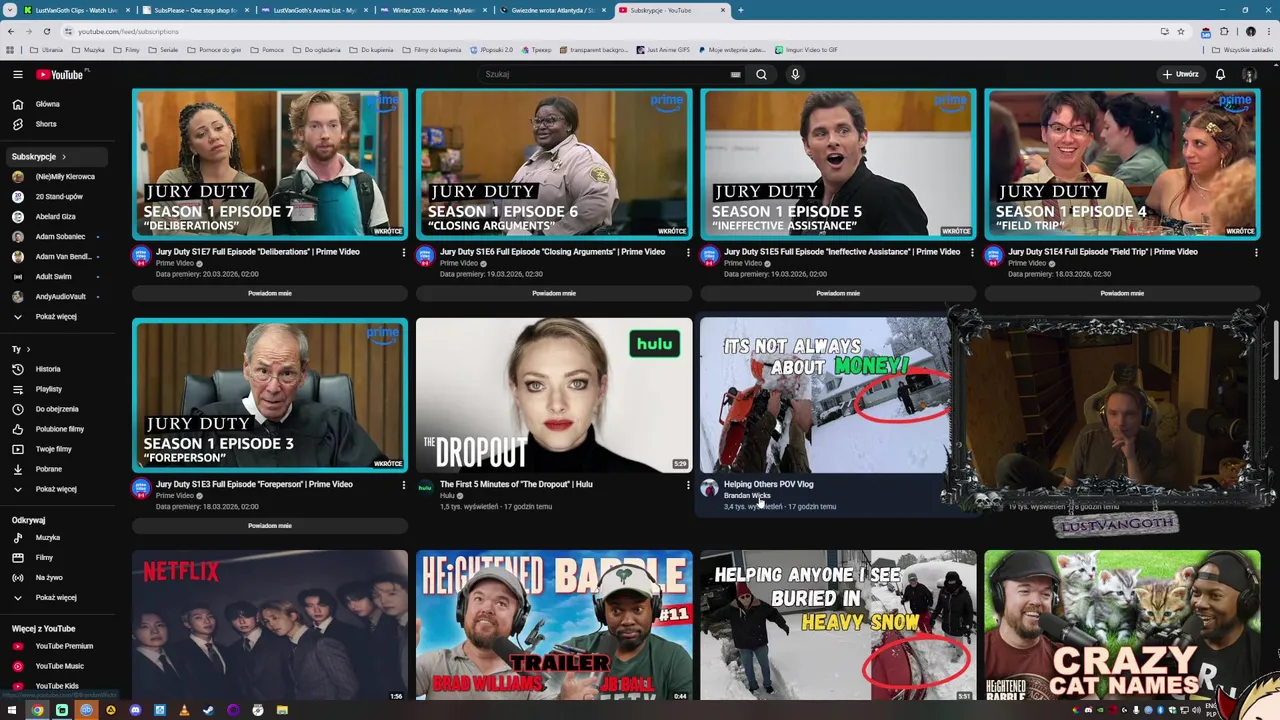Switch to Gwiezdne wrota Atlantyda tab

point(552,10)
